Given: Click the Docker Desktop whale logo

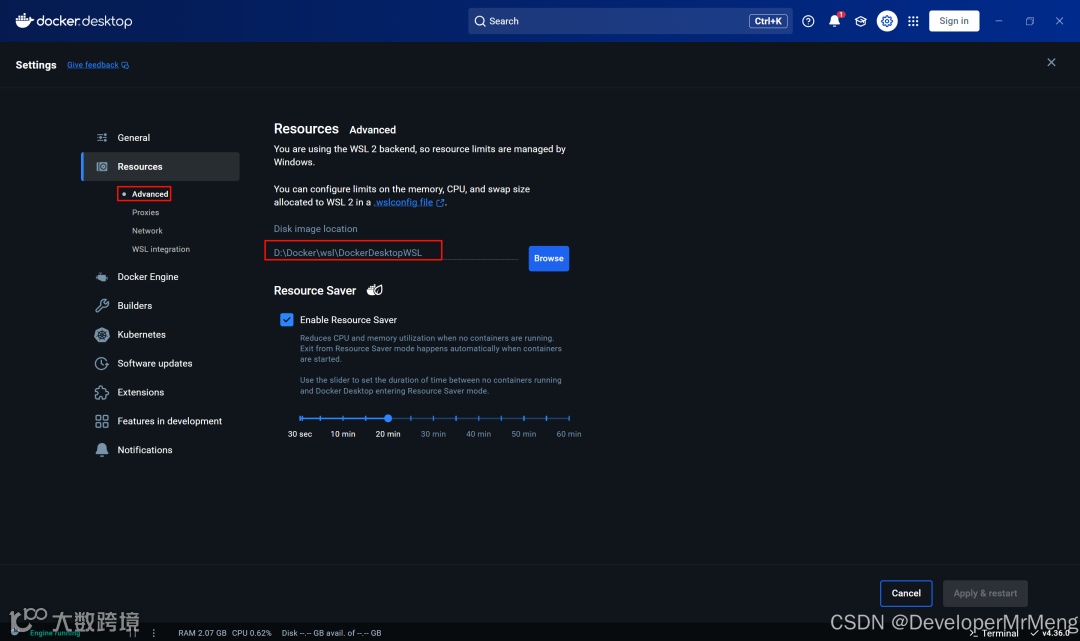Looking at the screenshot, I should tap(24, 21).
